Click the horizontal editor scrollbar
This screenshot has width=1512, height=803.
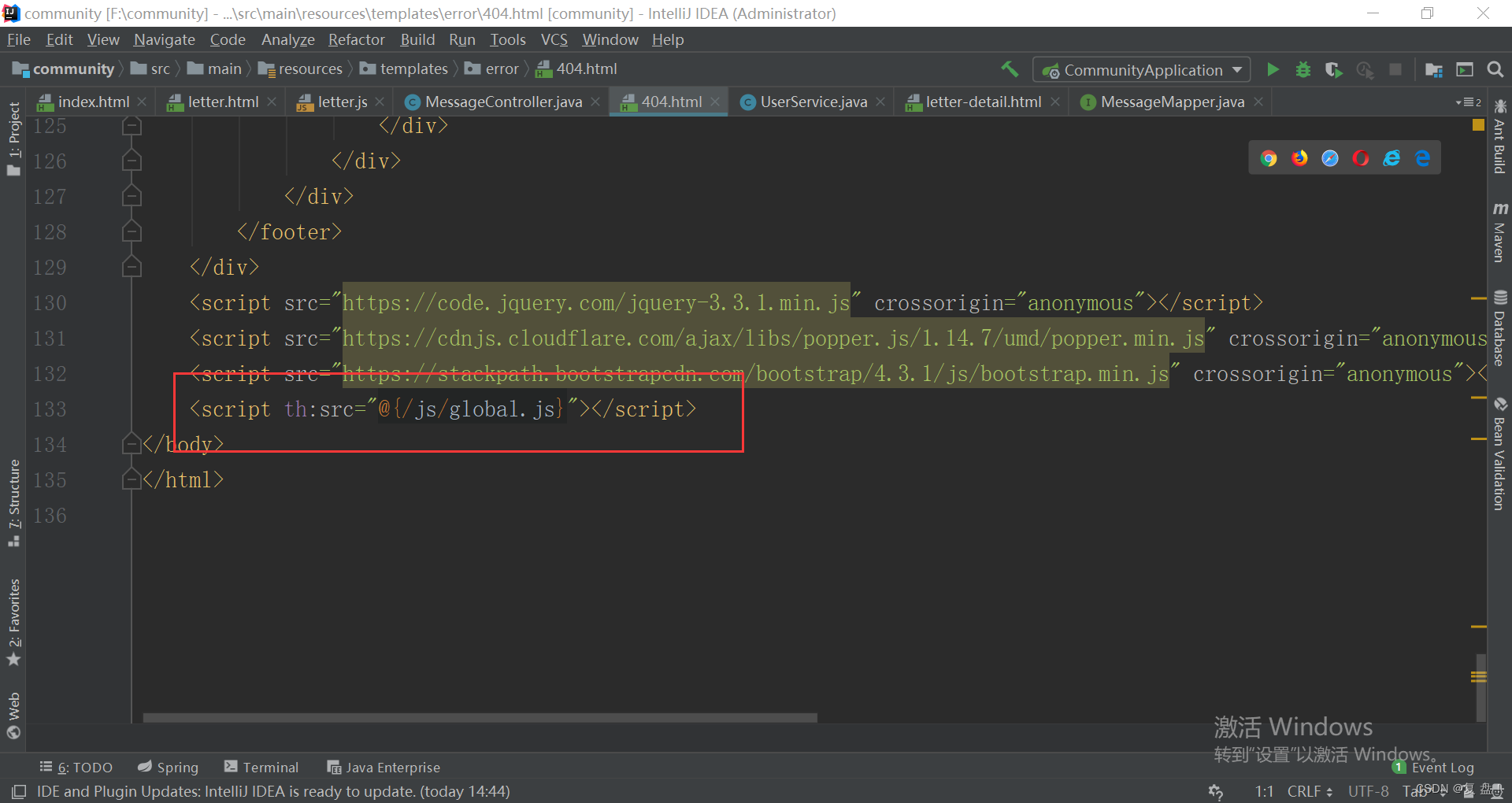pos(480,718)
